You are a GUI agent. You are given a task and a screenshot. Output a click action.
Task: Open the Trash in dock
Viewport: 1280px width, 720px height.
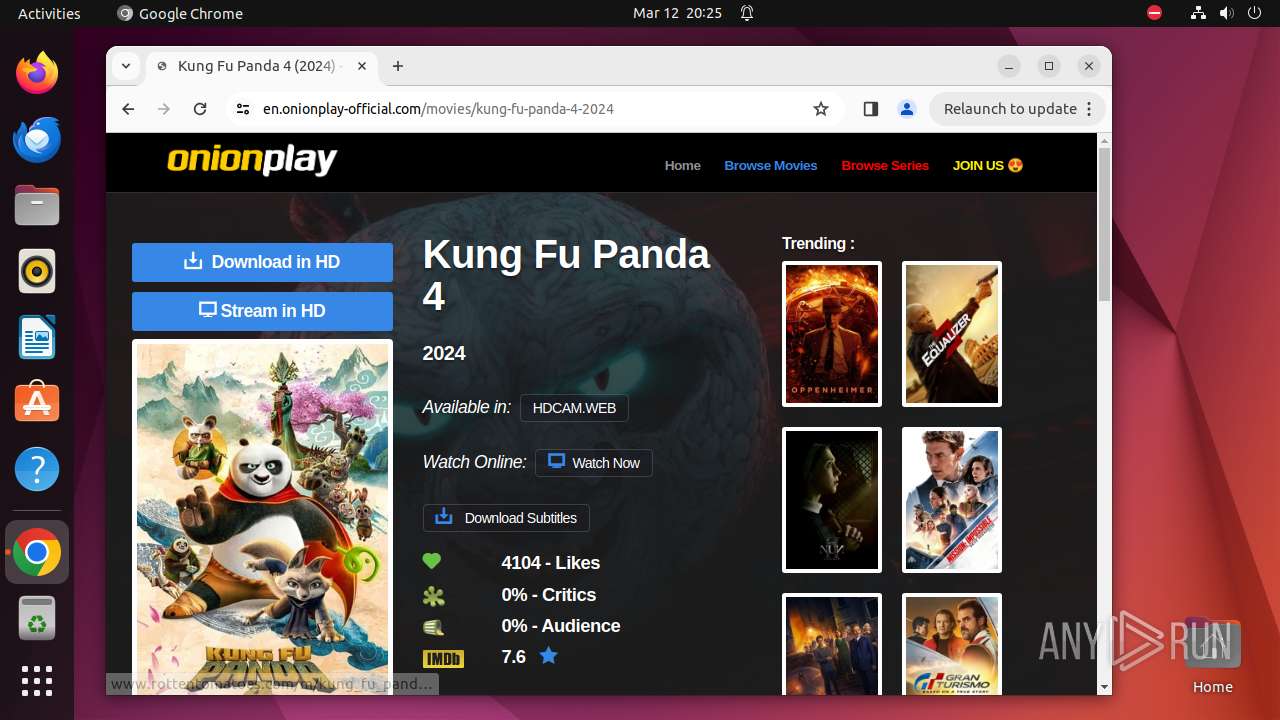[x=37, y=618]
